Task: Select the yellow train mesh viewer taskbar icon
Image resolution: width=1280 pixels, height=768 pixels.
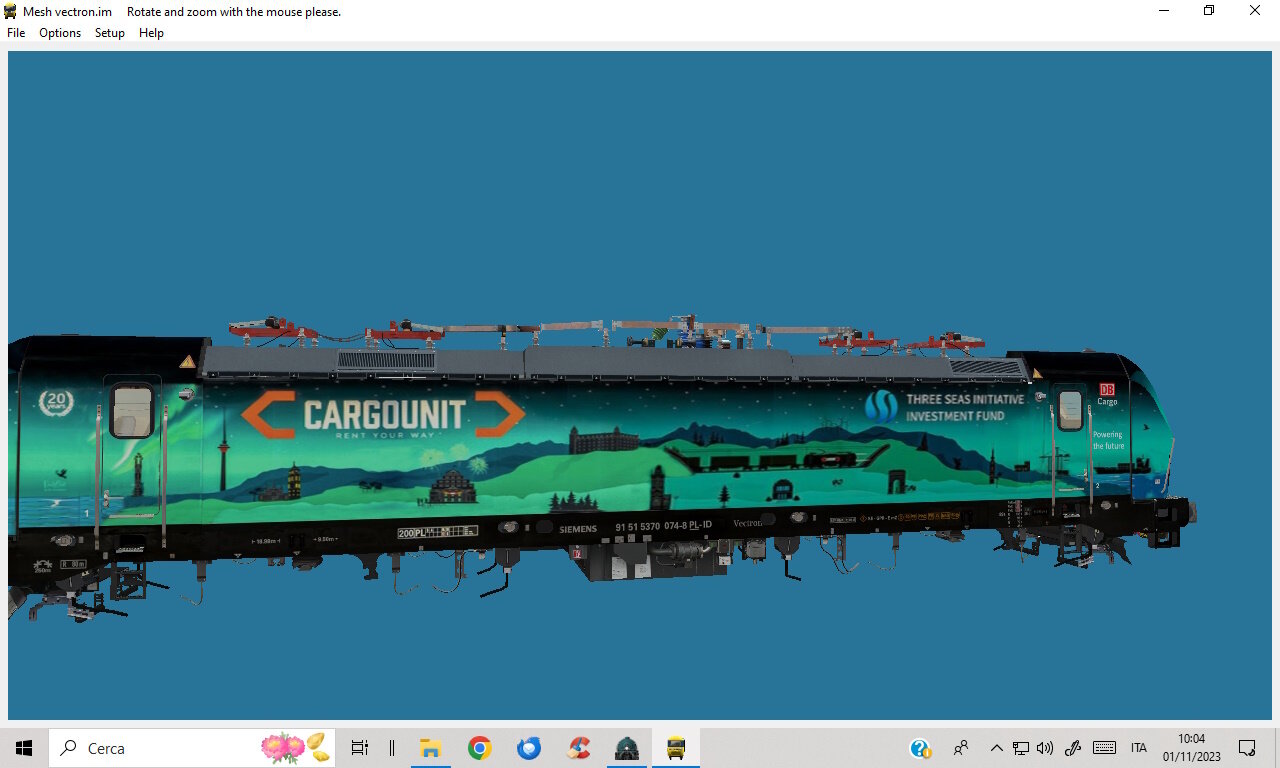Action: 676,748
